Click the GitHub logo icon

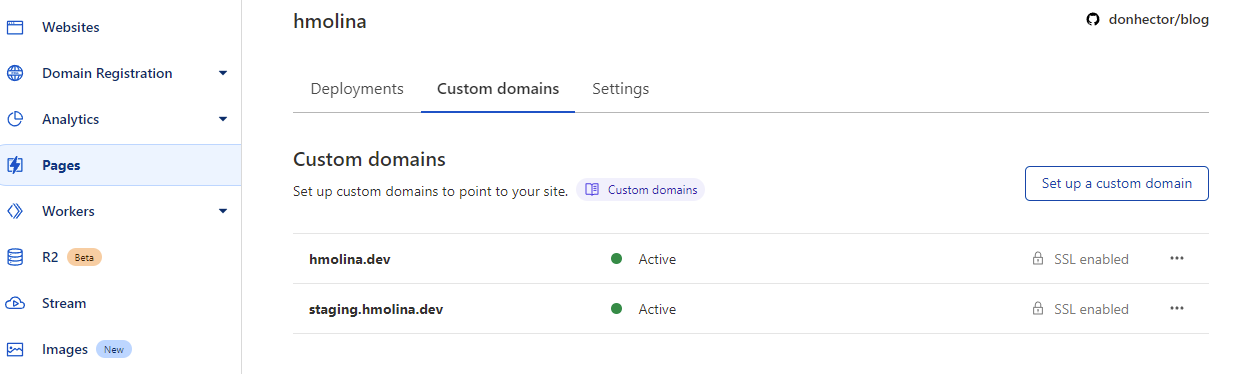pyautogui.click(x=1093, y=20)
